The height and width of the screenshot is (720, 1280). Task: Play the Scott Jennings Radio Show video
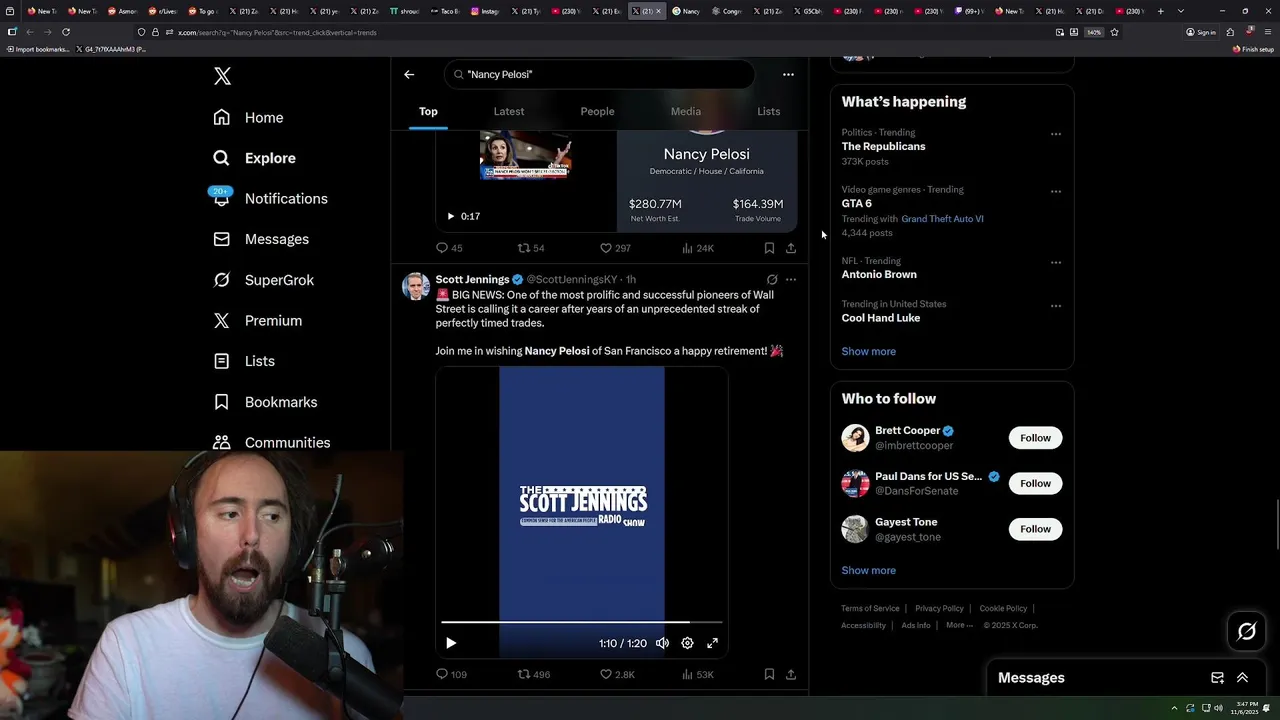[x=451, y=643]
